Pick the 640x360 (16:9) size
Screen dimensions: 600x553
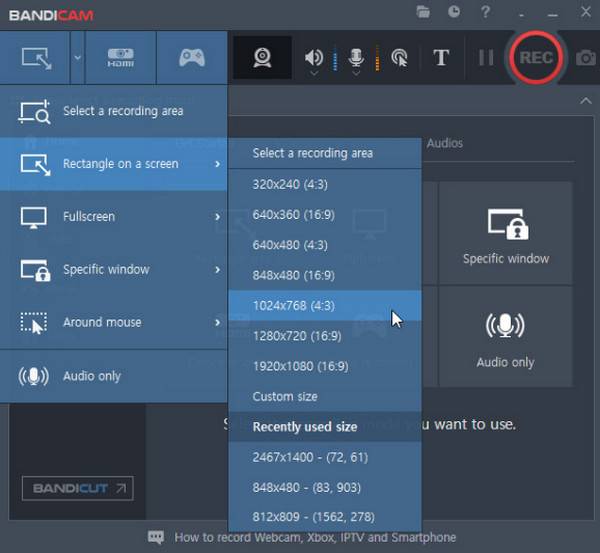[x=325, y=215]
